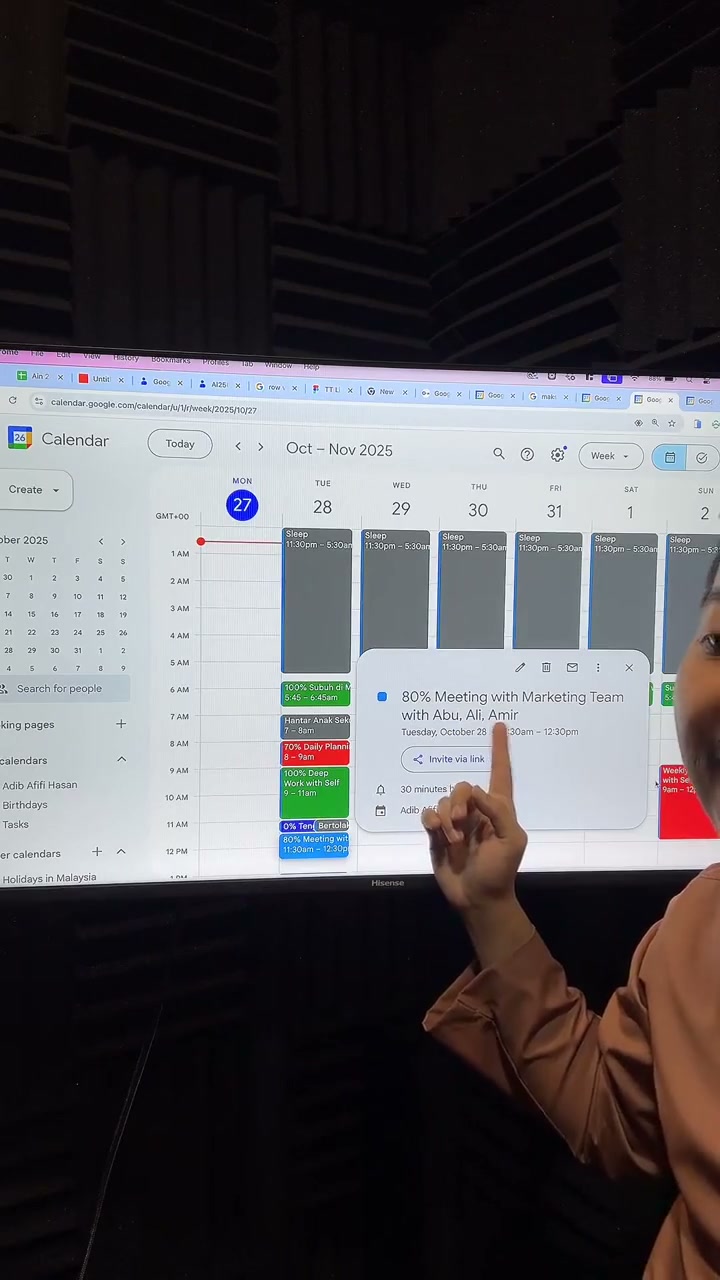Switch to the 'mak' browser tab
This screenshot has height=1280, width=720.
549,397
